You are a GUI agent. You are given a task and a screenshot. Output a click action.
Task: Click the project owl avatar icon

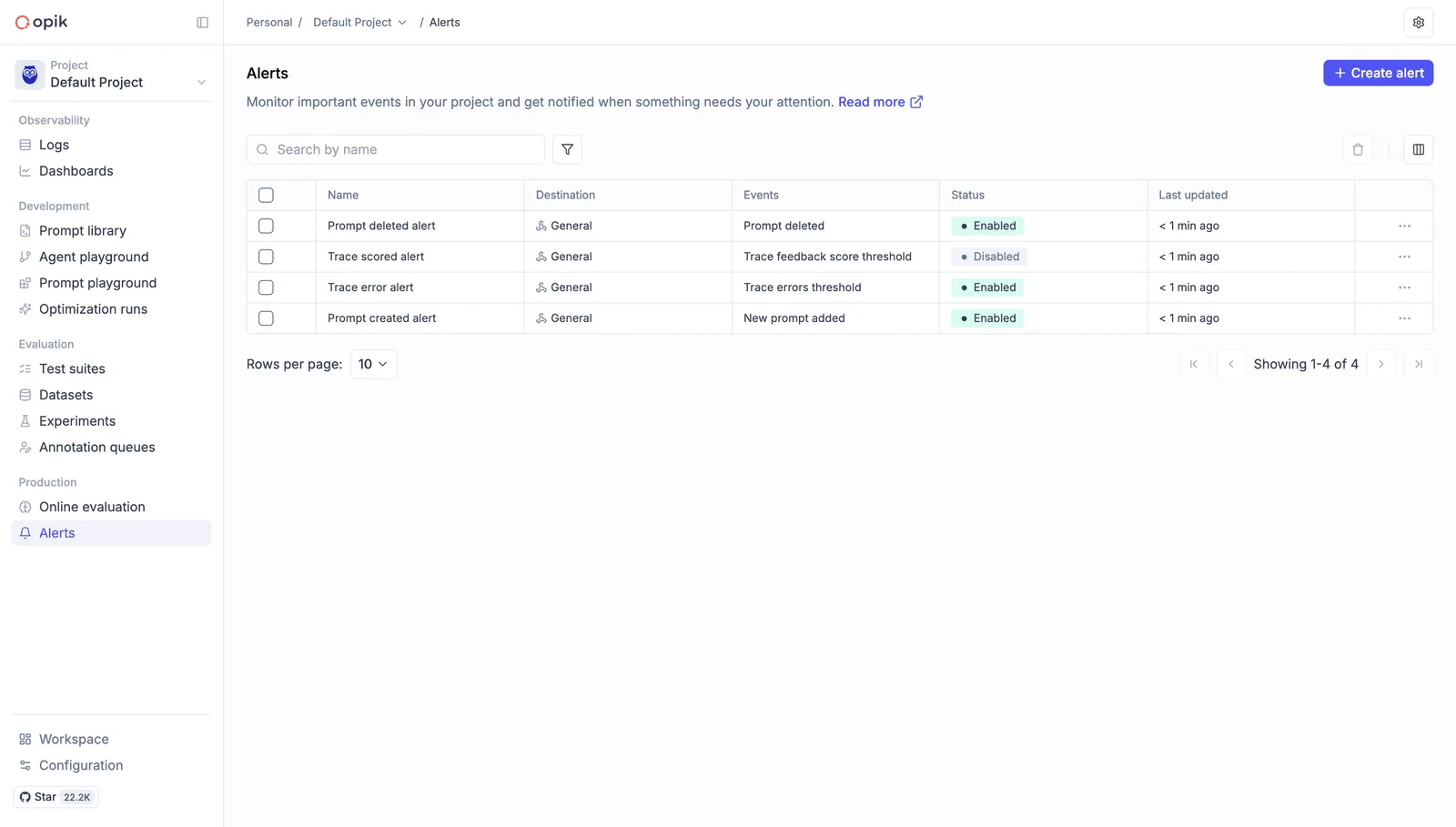pyautogui.click(x=30, y=75)
